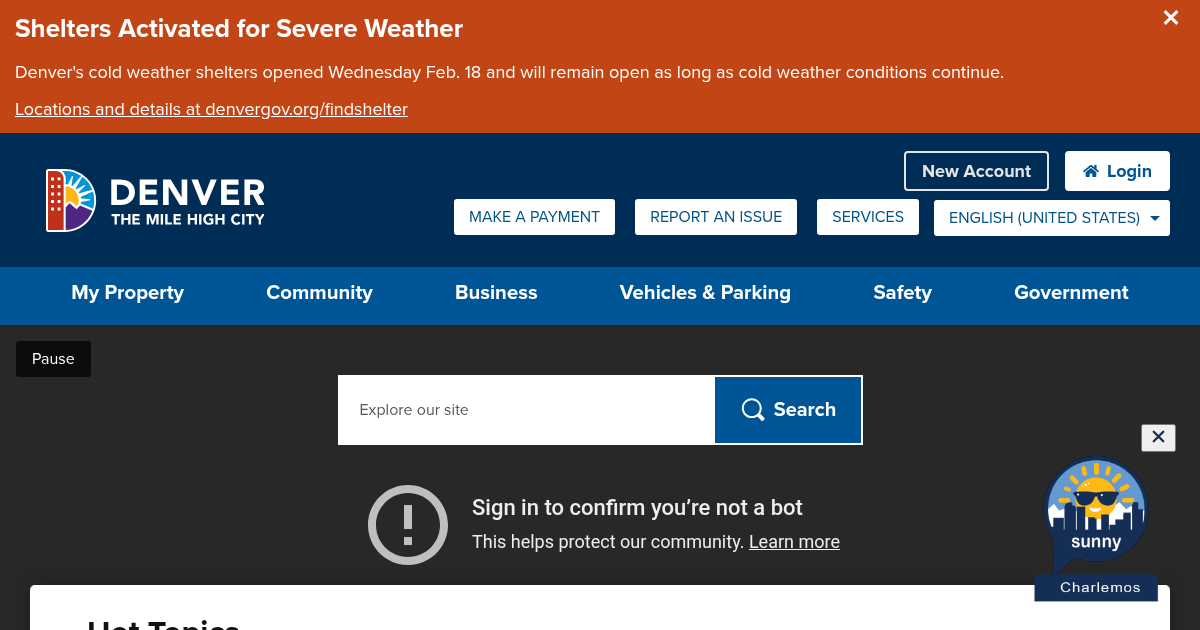Close the Sunny chatbot widget
This screenshot has height=630, width=1200.
pyautogui.click(x=1158, y=437)
